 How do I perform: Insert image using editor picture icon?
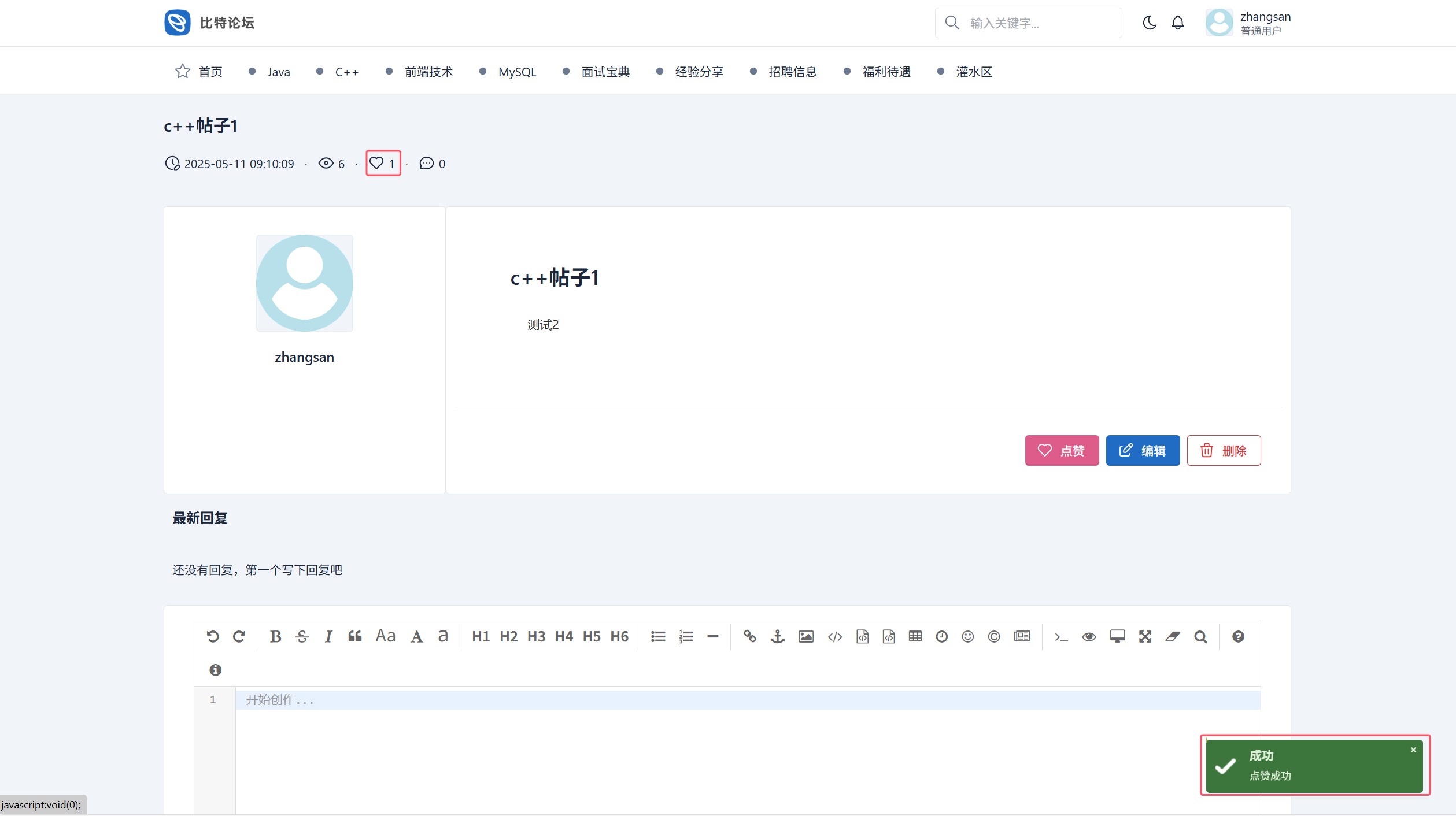[805, 636]
